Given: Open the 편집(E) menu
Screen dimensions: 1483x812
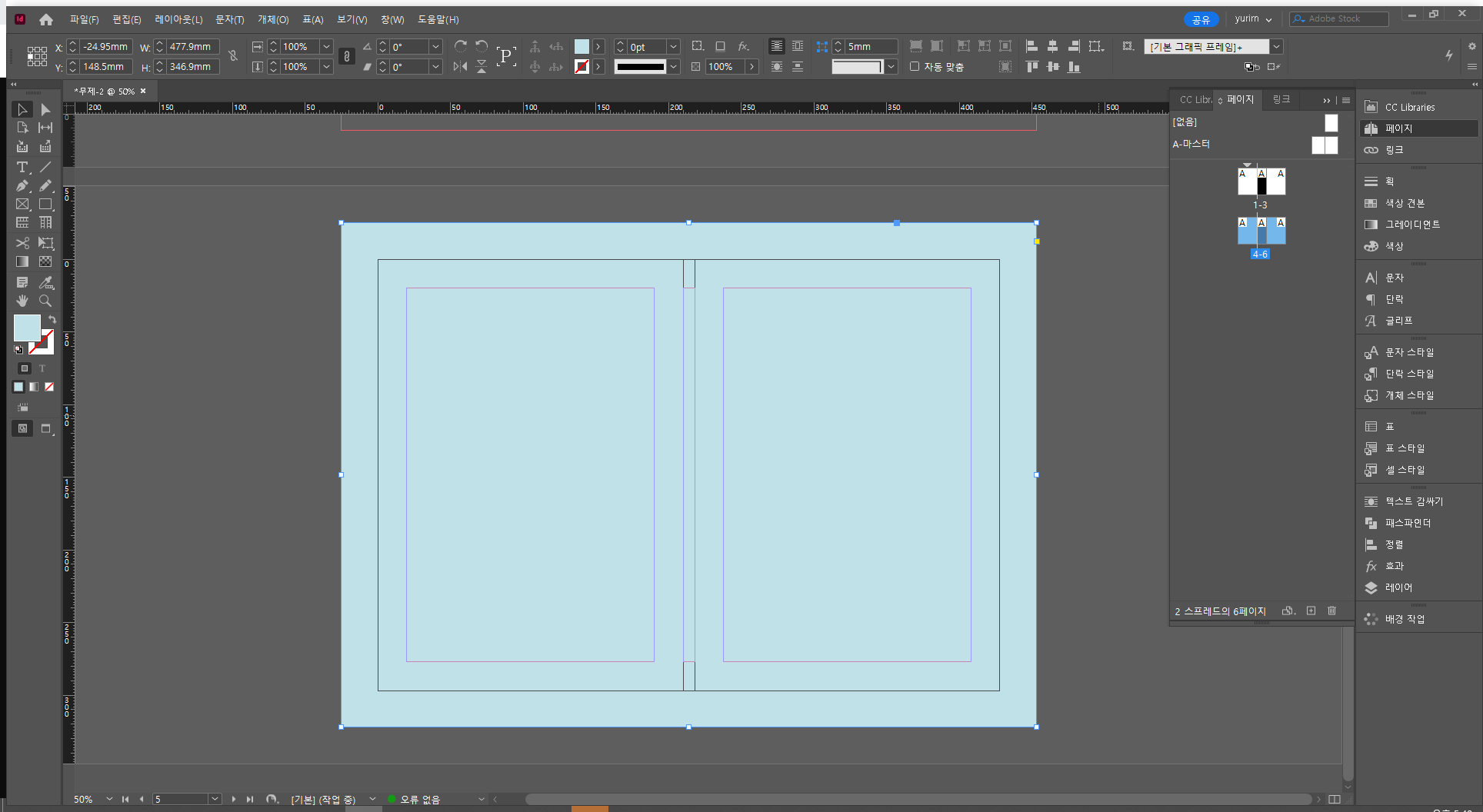Looking at the screenshot, I should coord(126,19).
